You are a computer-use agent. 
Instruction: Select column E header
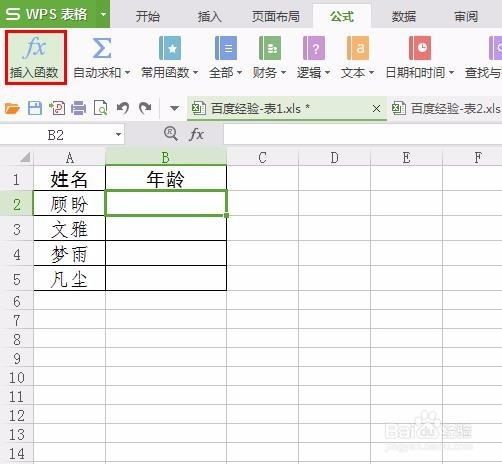pyautogui.click(x=406, y=157)
